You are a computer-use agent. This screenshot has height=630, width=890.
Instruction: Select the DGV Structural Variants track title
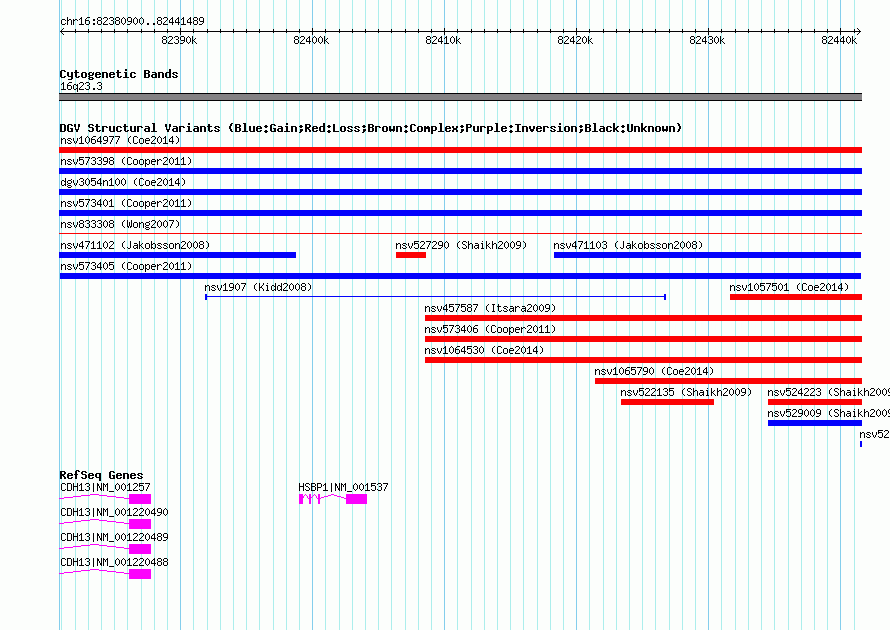pyautogui.click(x=371, y=128)
